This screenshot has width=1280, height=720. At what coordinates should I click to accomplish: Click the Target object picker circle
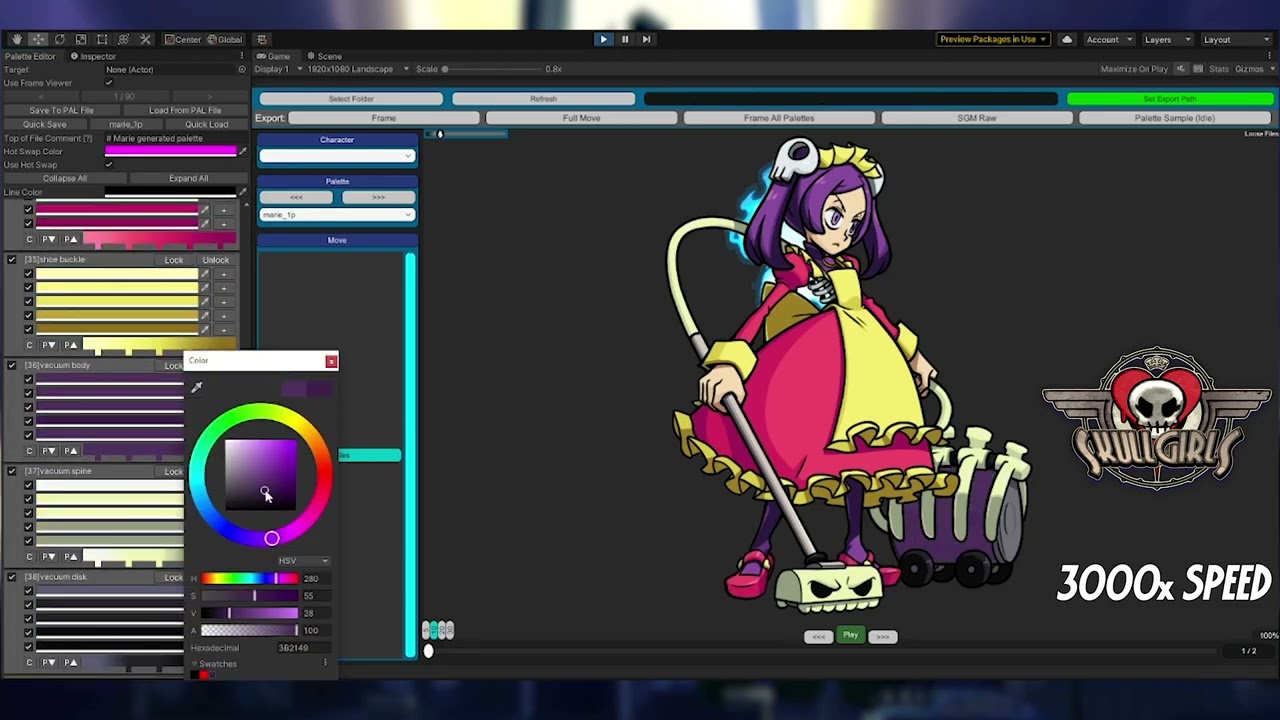242,70
